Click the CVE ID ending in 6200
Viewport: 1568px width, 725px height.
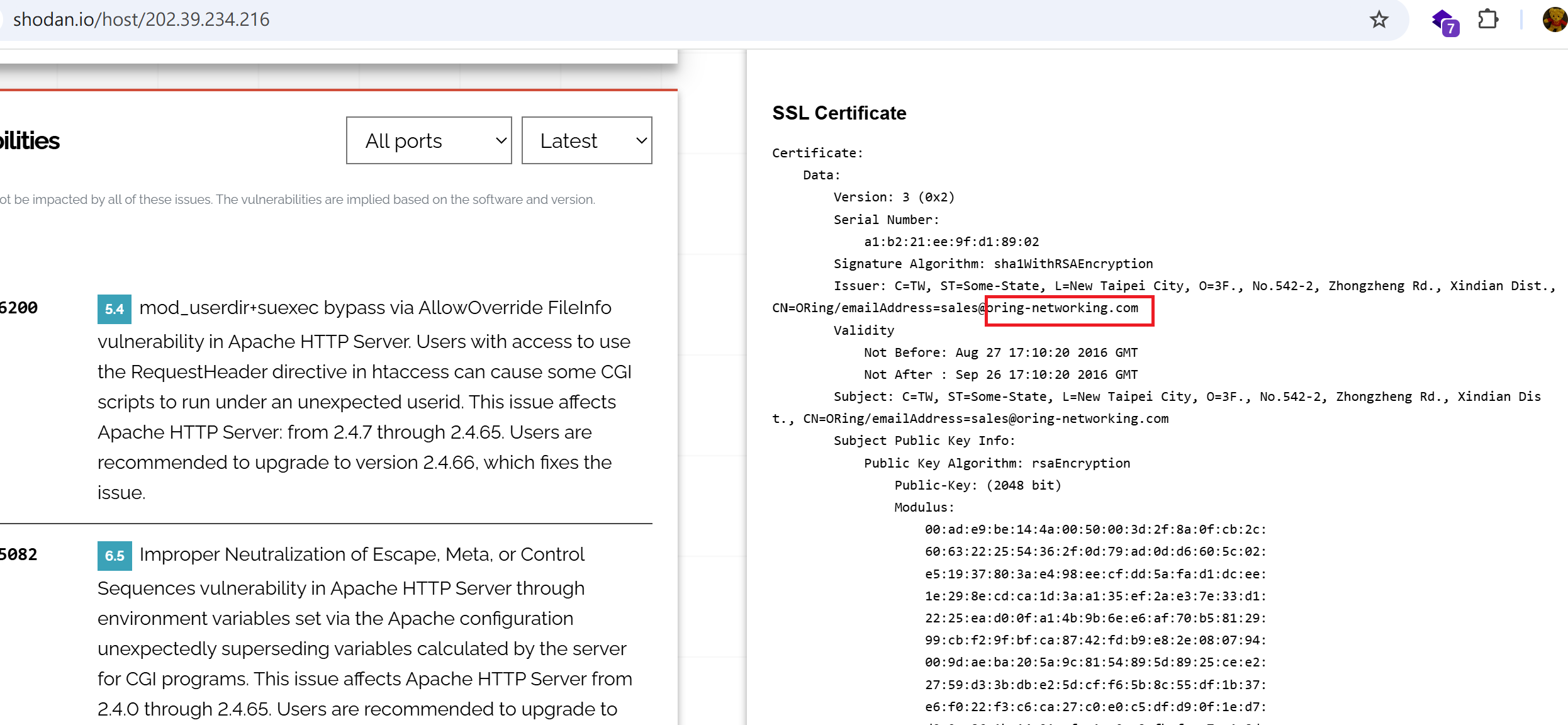click(x=18, y=308)
